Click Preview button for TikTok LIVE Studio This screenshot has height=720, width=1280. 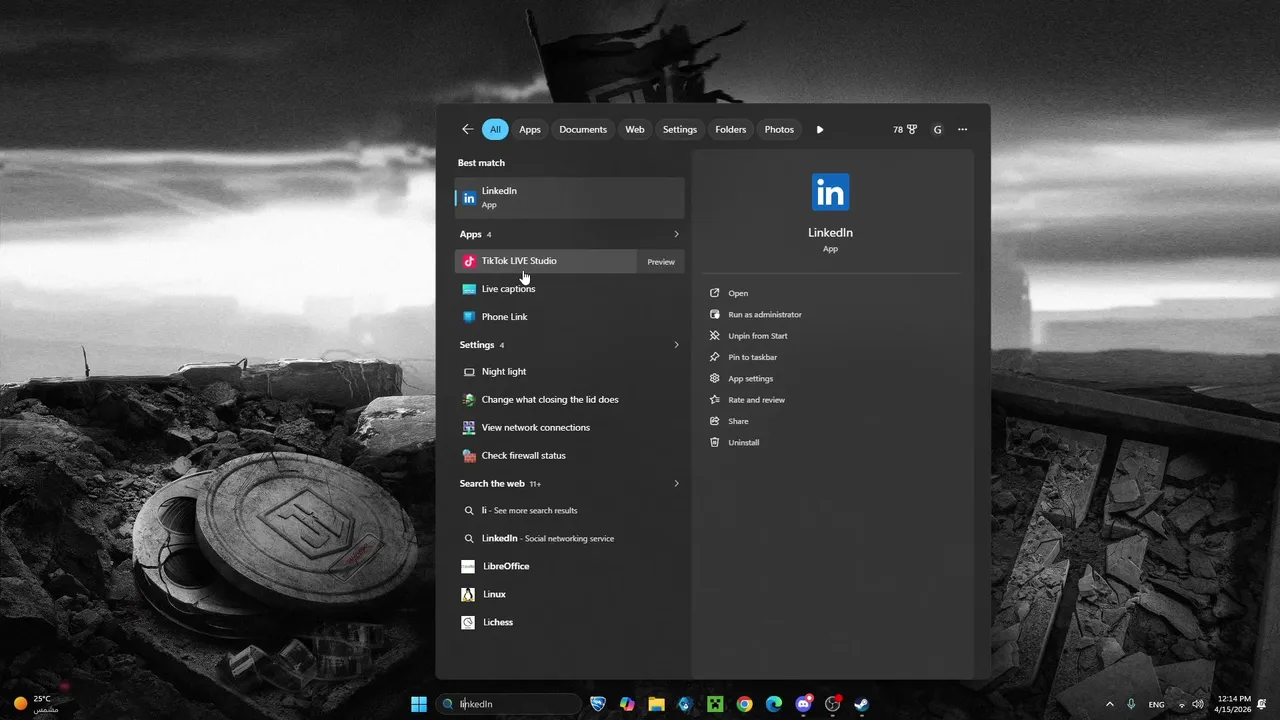pyautogui.click(x=661, y=261)
